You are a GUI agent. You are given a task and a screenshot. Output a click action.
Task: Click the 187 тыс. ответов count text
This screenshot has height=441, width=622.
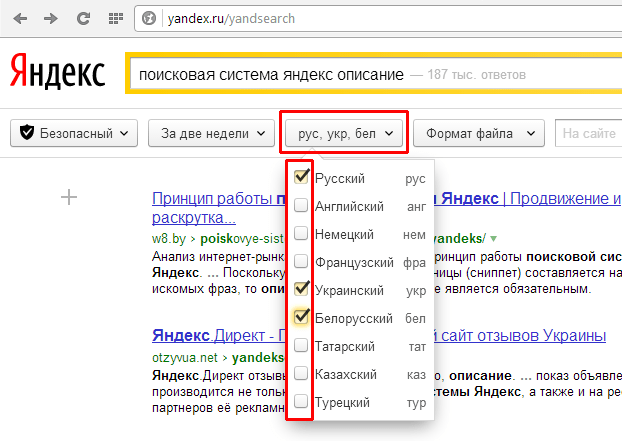click(476, 75)
